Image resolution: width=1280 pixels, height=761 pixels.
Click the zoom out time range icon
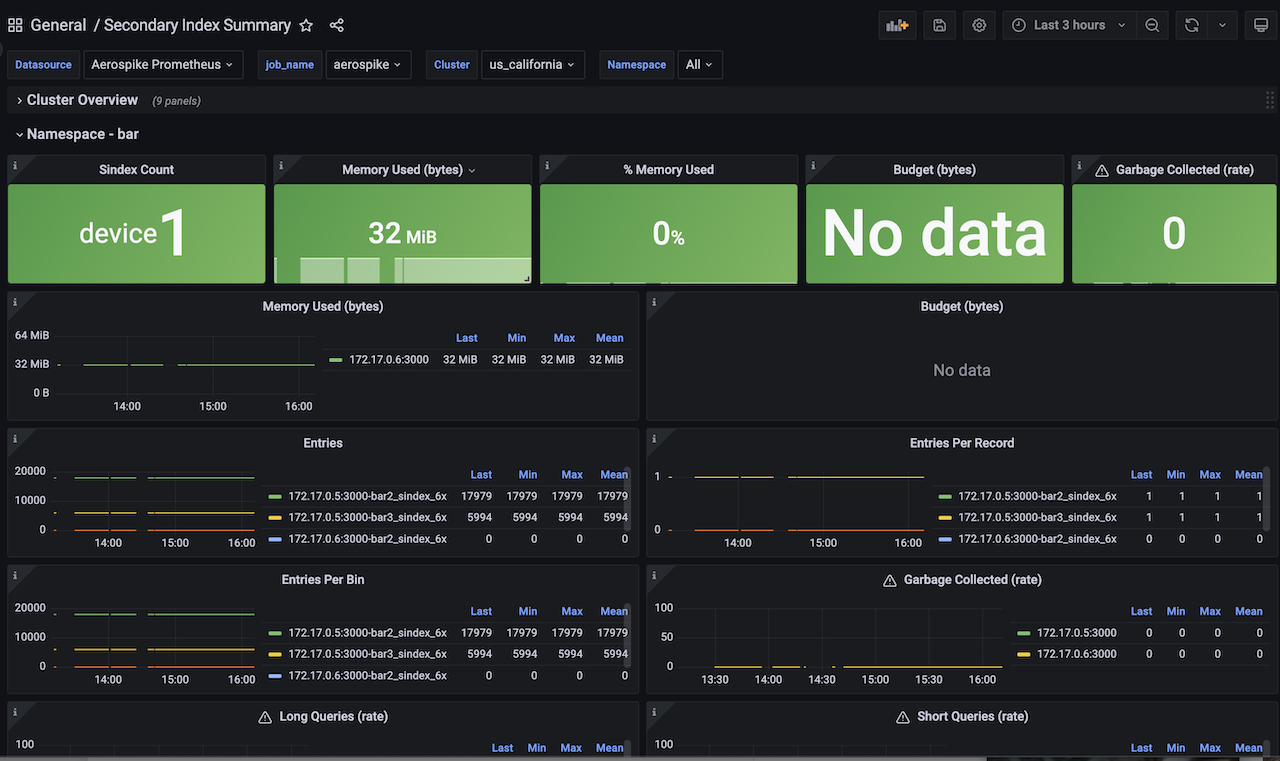1152,25
